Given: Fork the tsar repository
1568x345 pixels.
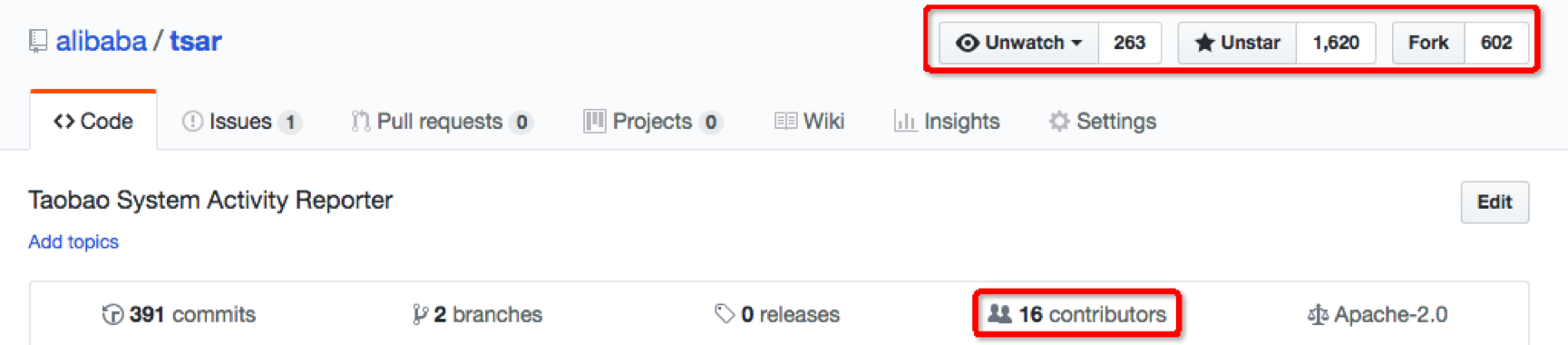Looking at the screenshot, I should (x=1428, y=43).
